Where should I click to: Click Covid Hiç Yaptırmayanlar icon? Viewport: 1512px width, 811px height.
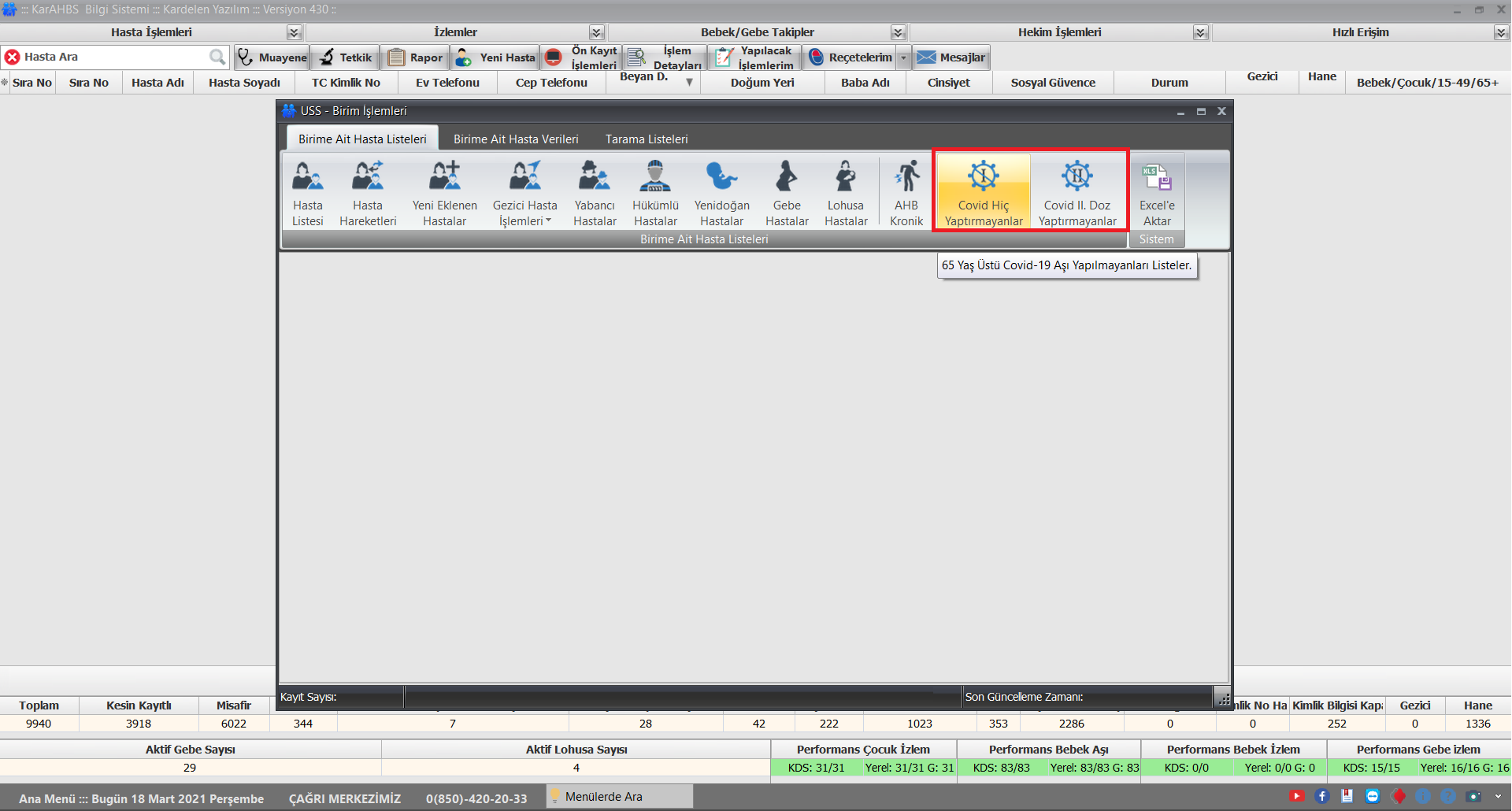[983, 193]
